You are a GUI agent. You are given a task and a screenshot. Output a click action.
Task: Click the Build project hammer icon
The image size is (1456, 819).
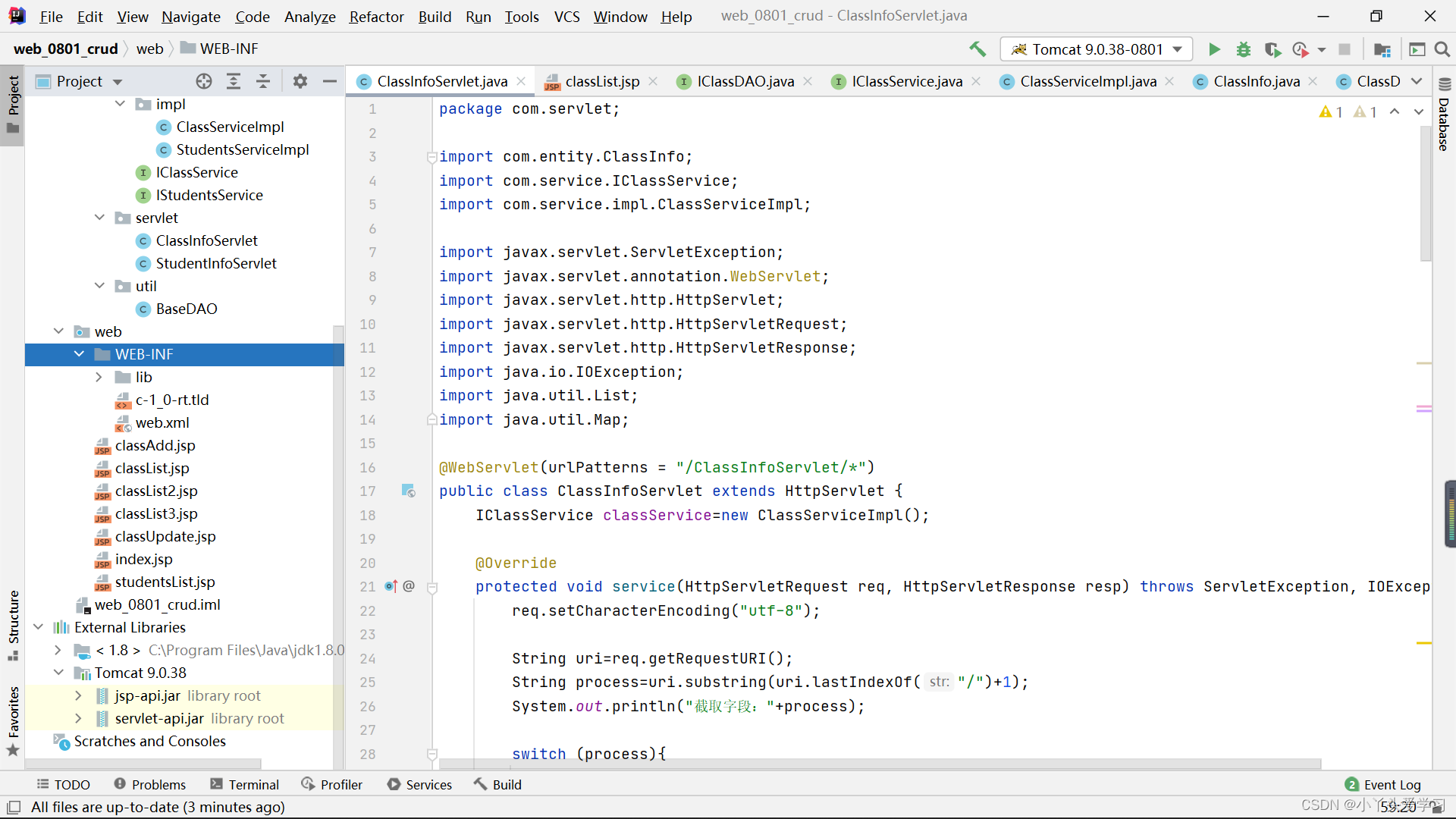coord(977,49)
